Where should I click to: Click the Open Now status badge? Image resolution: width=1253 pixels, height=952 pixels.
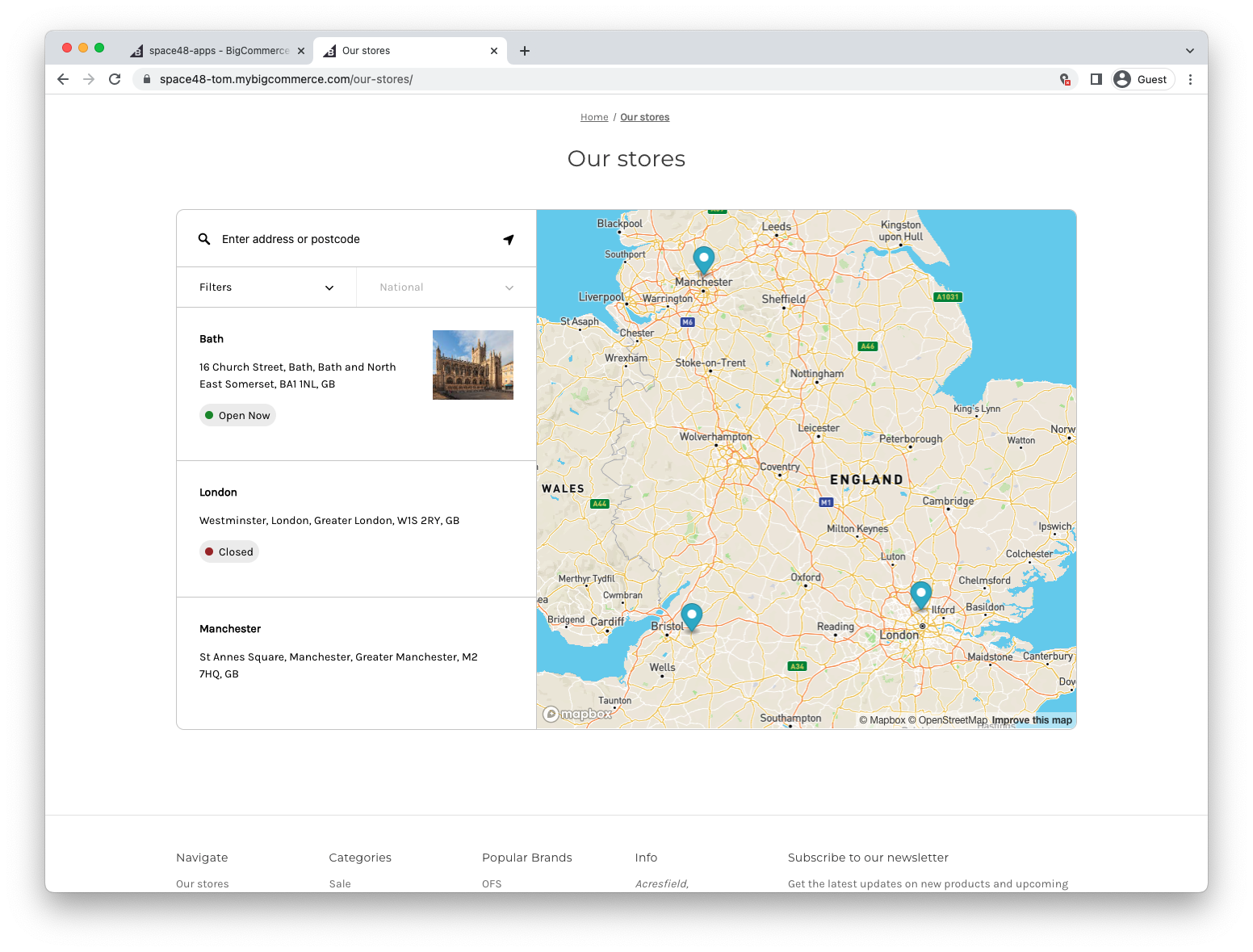[237, 415]
